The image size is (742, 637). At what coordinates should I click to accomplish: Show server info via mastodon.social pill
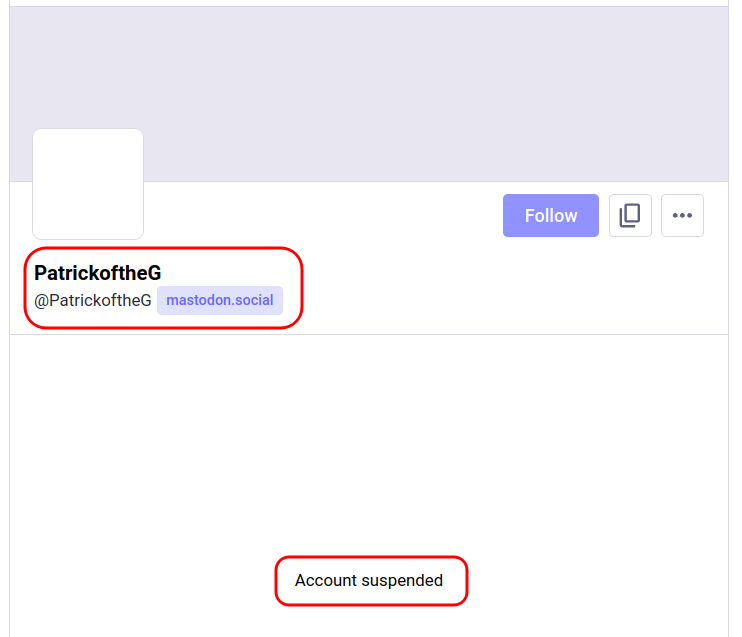coord(220,300)
